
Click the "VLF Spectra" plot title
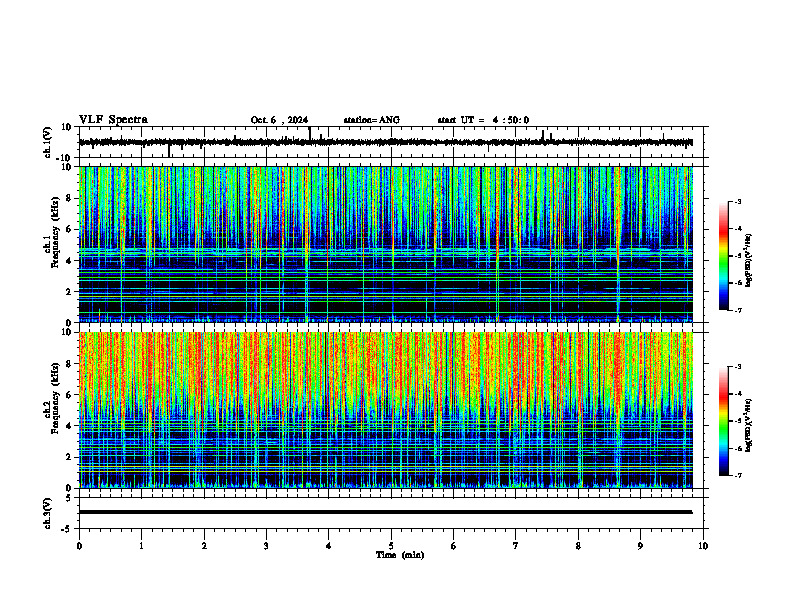113,120
